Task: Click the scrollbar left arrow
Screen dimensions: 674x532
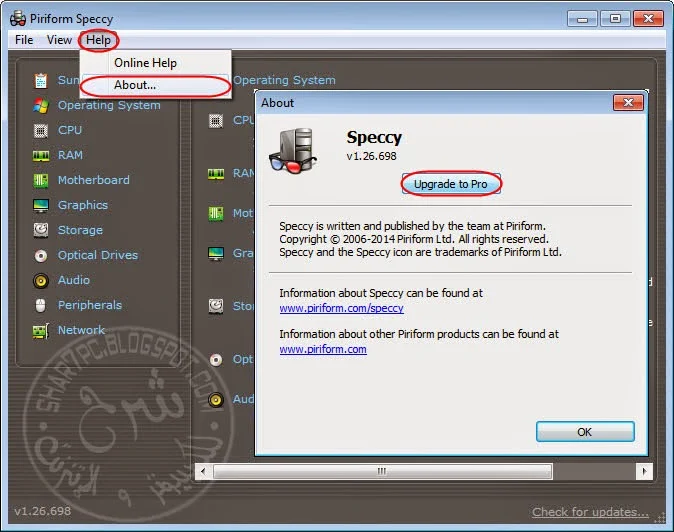Action: pos(203,471)
